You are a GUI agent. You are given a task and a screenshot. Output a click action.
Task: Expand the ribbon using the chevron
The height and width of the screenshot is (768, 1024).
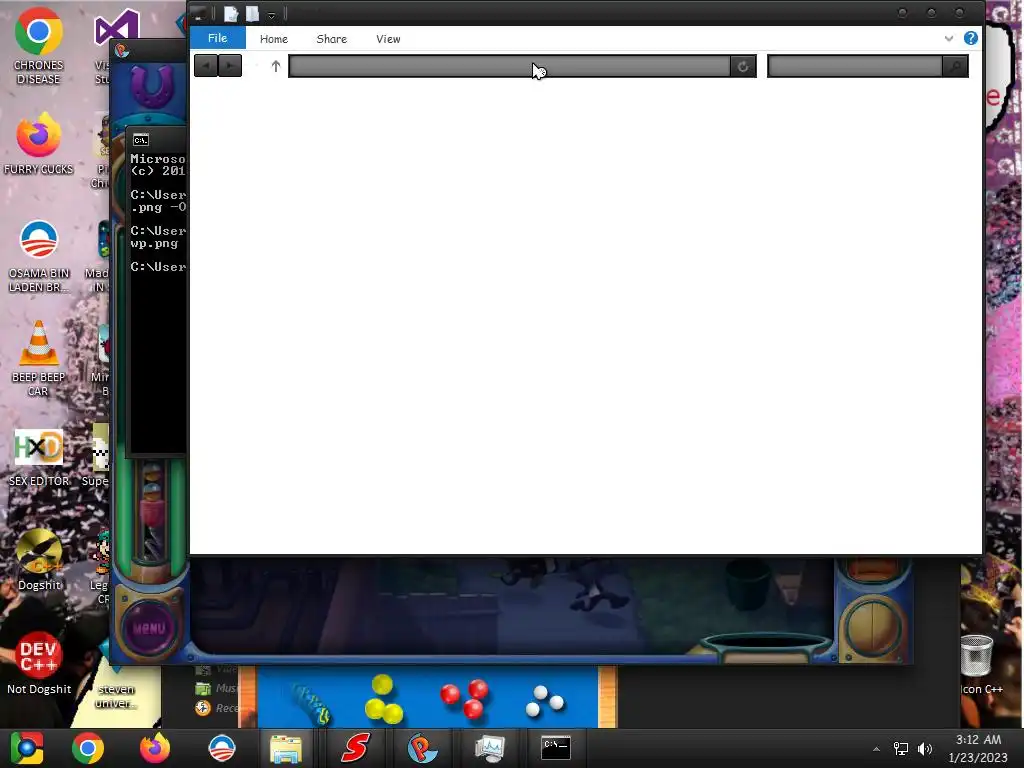click(949, 39)
